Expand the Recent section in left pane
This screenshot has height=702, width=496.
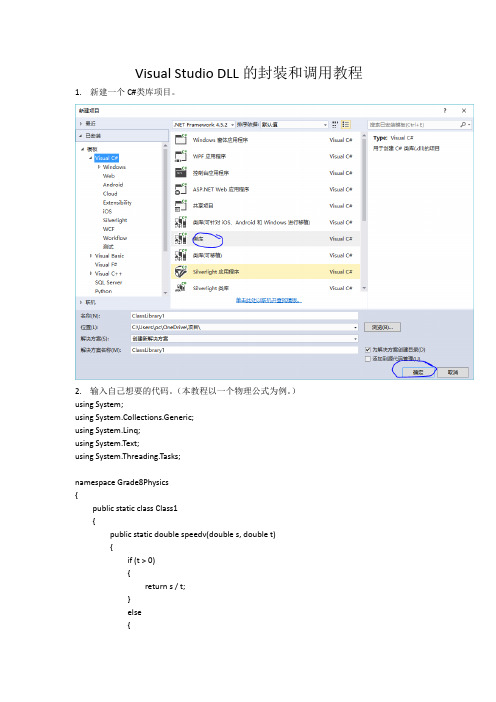[81, 124]
